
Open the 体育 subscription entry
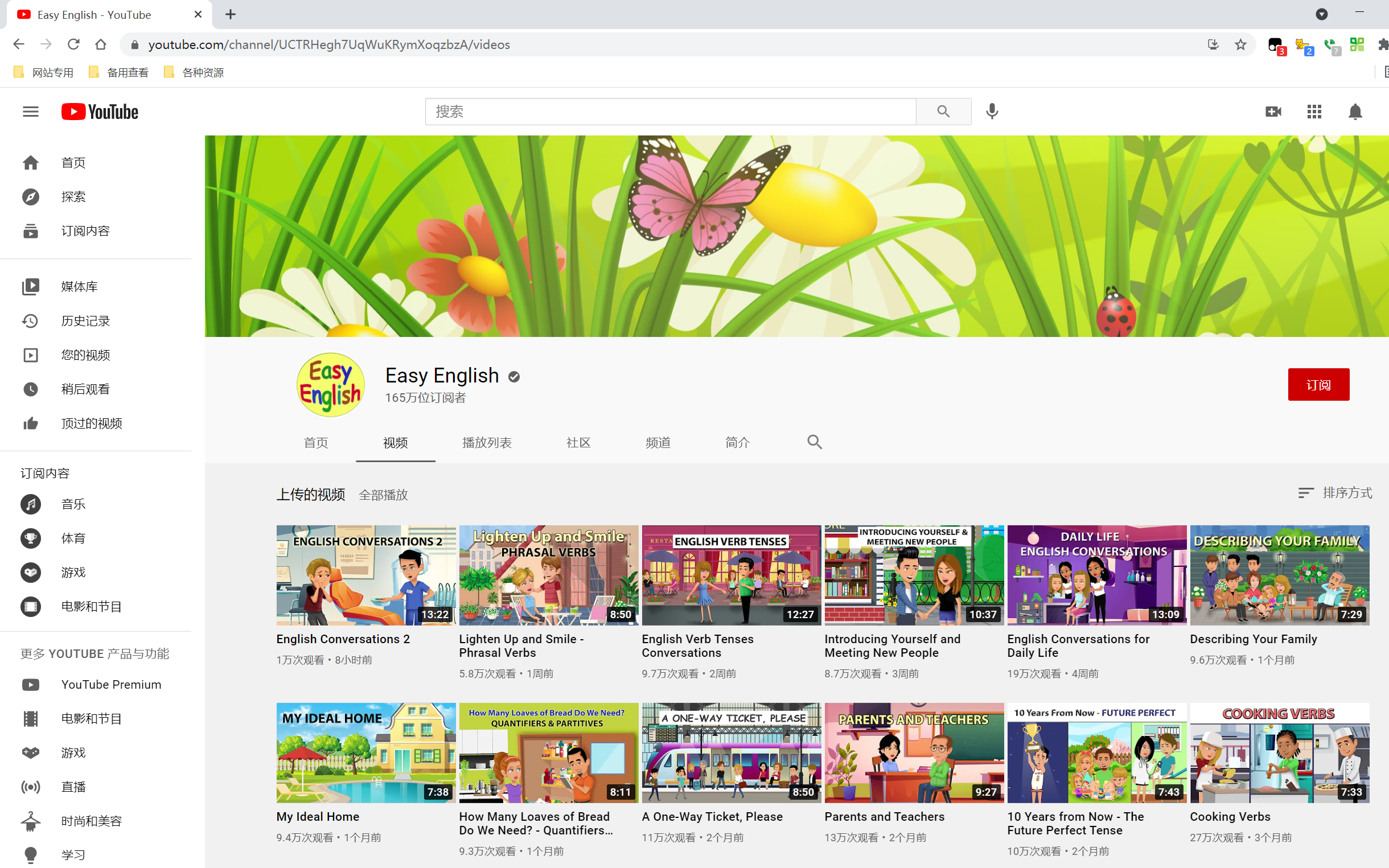click(96, 538)
